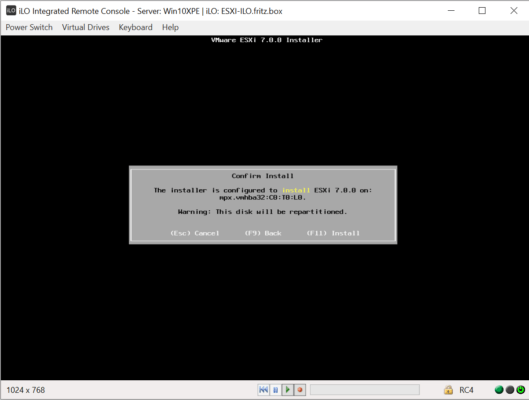Click the playback progress bar
529x400 pixels.
click(365, 390)
